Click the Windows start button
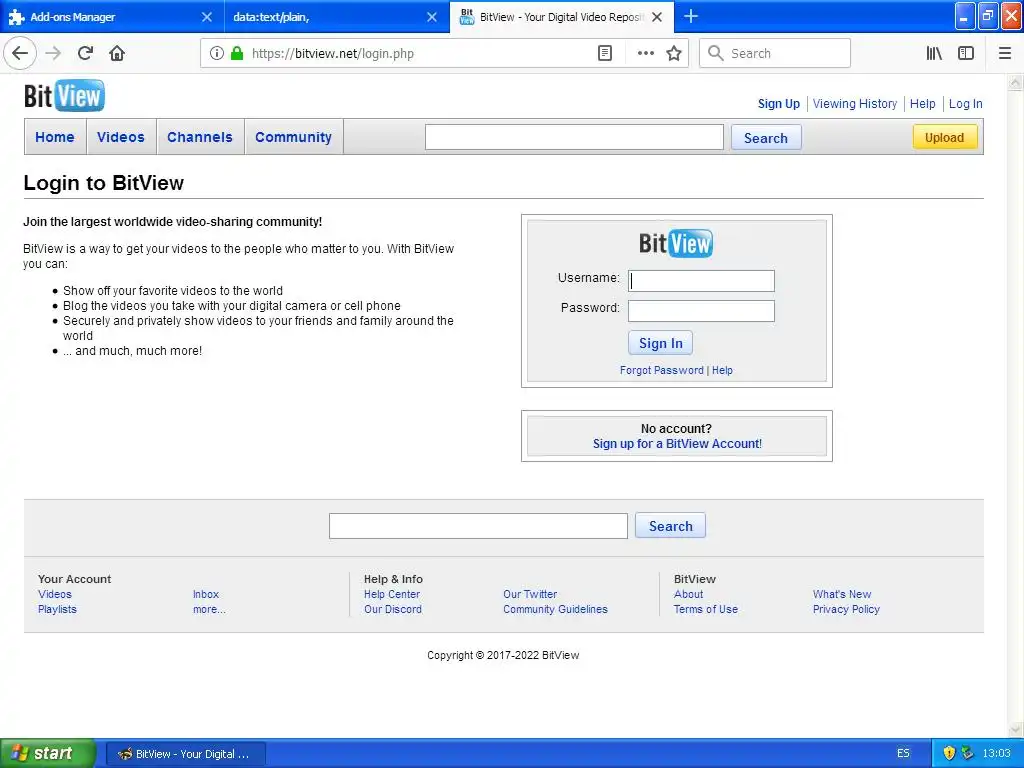The image size is (1024, 768). (48, 753)
